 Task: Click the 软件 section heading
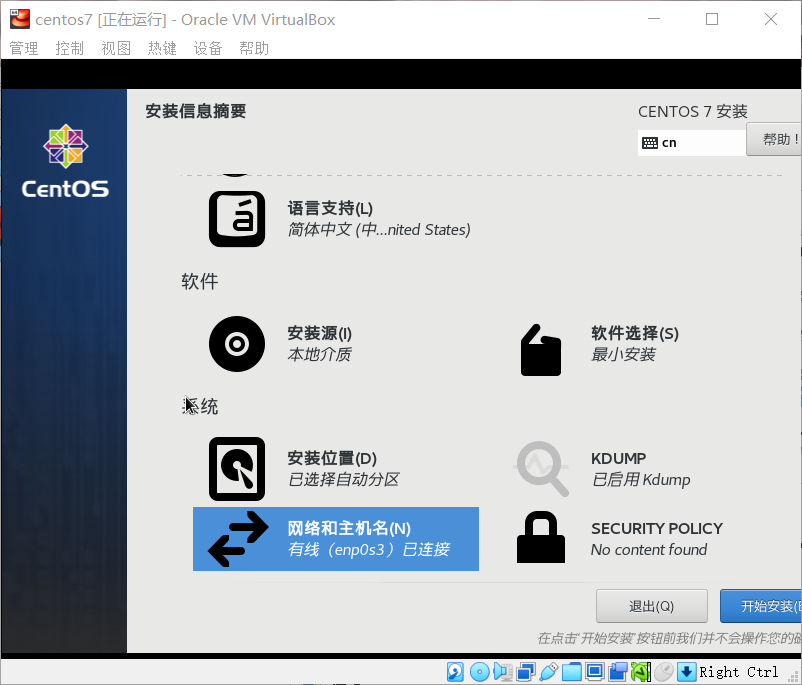click(x=199, y=281)
